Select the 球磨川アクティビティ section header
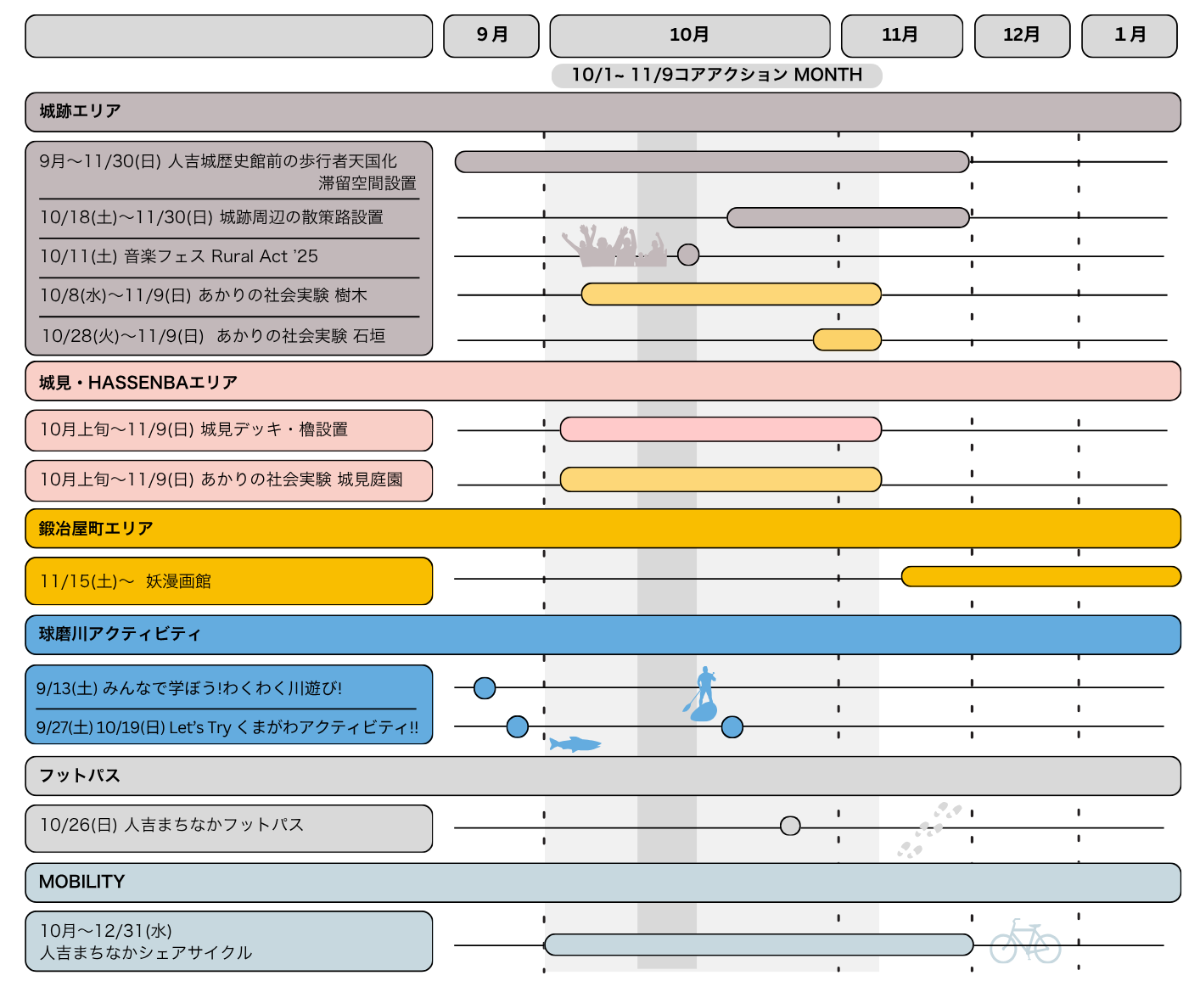This screenshot has width=1200, height=981. [602, 635]
